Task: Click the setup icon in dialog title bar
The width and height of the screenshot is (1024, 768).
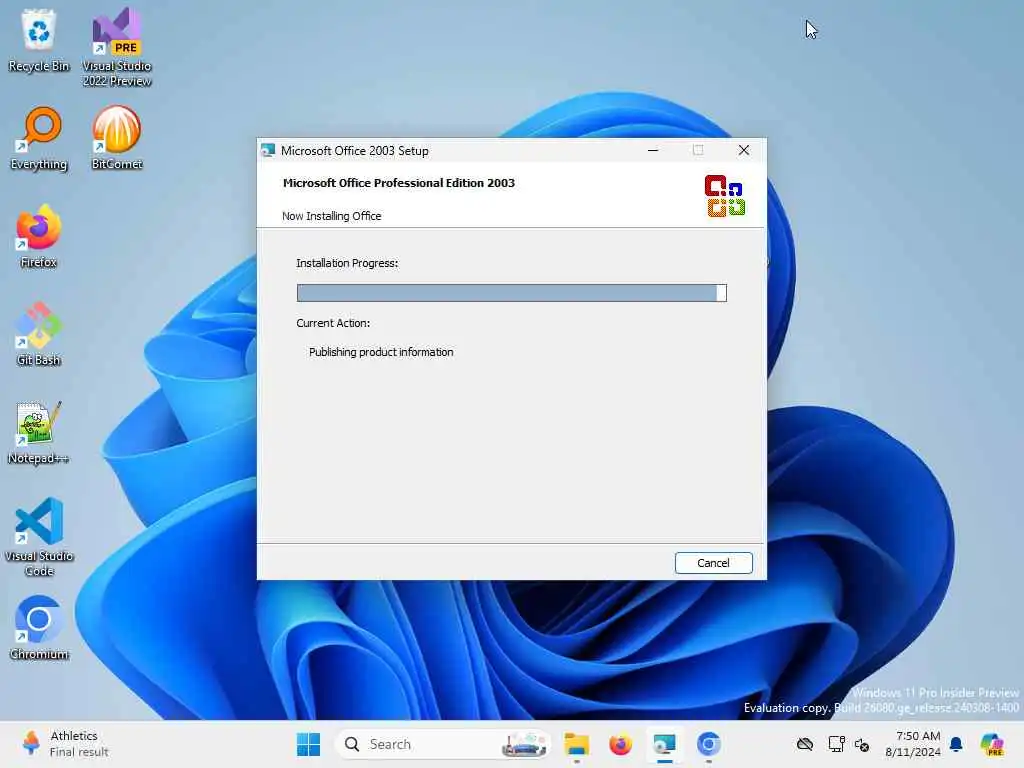Action: (x=268, y=150)
